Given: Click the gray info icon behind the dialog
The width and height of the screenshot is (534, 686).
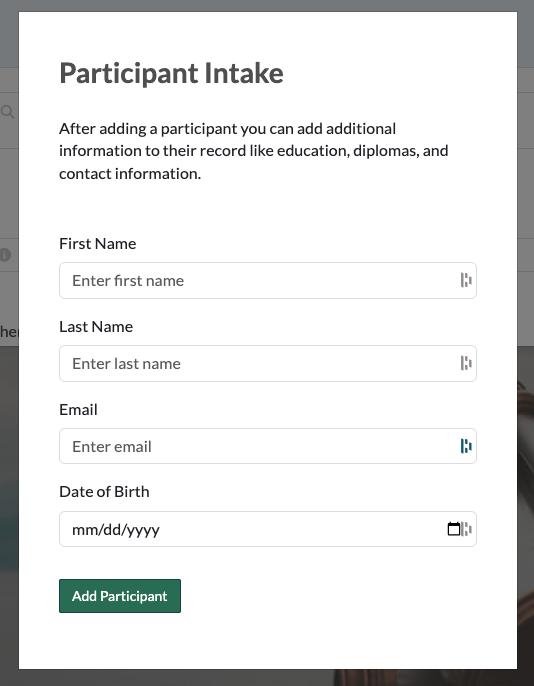Looking at the screenshot, I should point(5,255).
